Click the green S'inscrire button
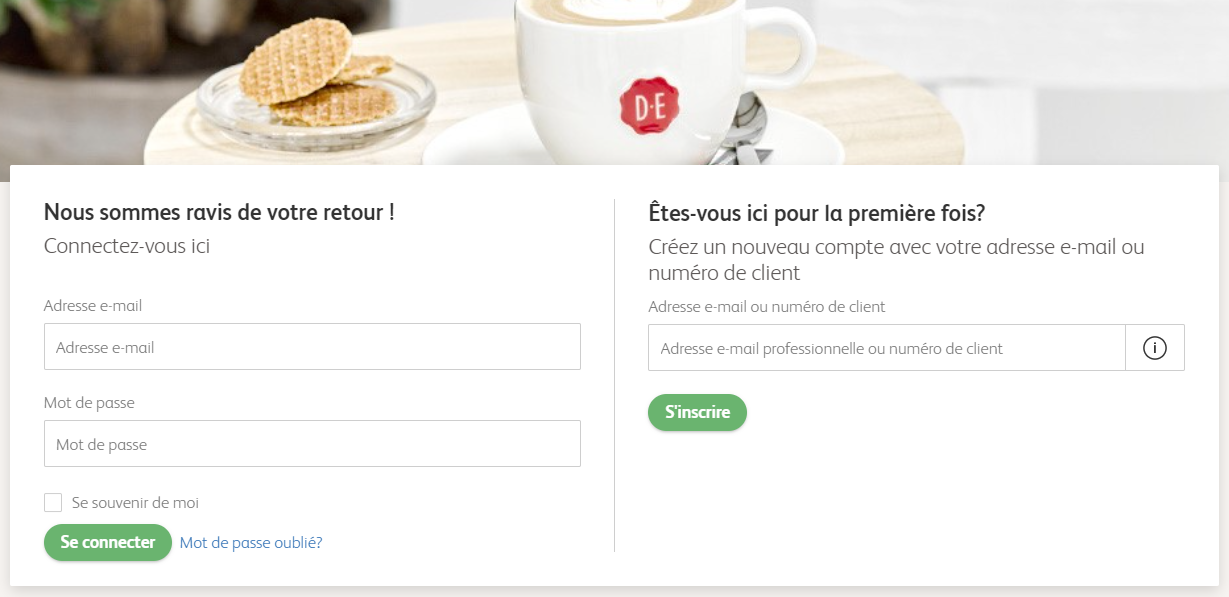This screenshot has height=597, width=1229. click(x=697, y=412)
